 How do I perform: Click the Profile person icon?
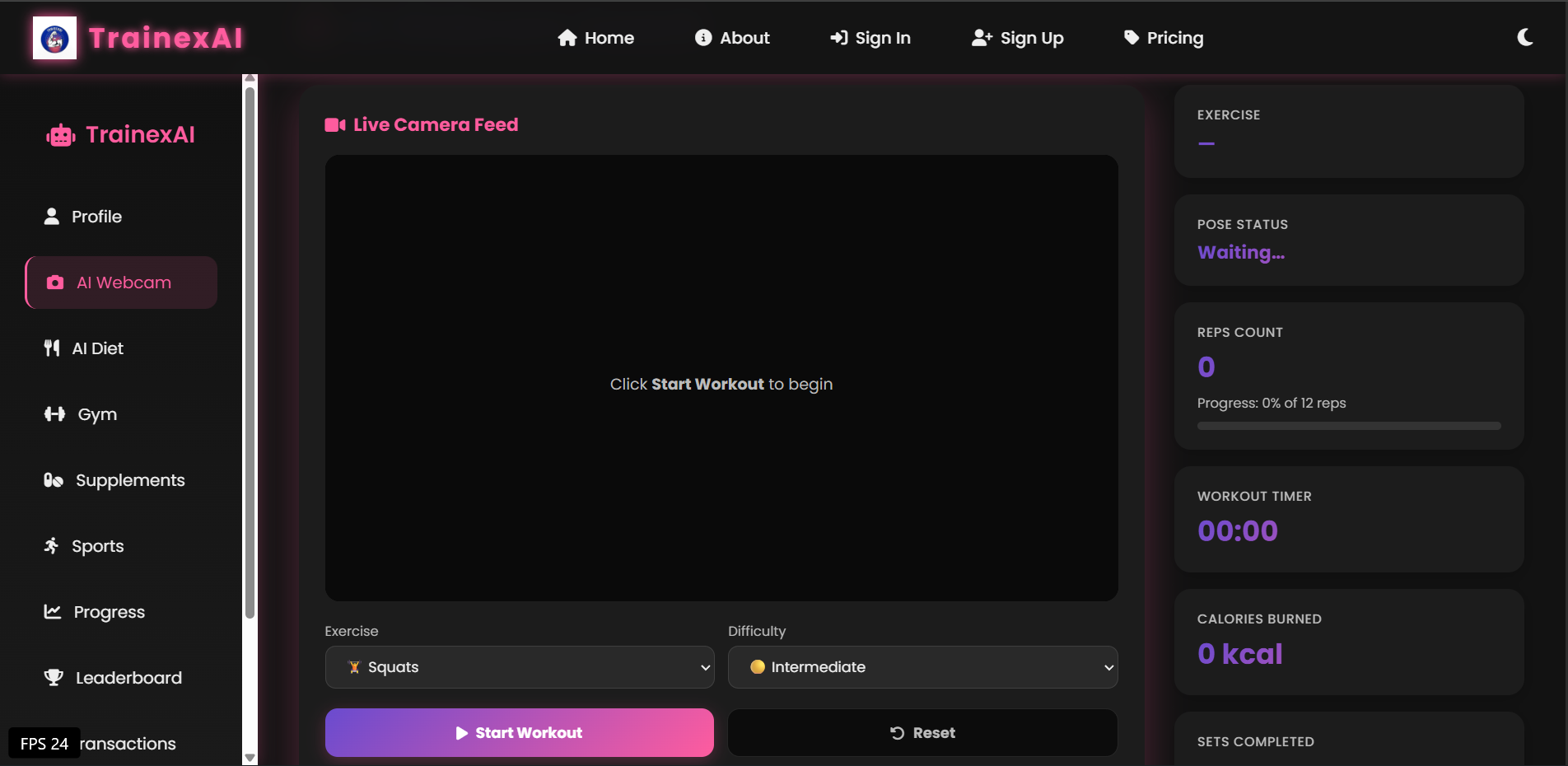pyautogui.click(x=52, y=216)
